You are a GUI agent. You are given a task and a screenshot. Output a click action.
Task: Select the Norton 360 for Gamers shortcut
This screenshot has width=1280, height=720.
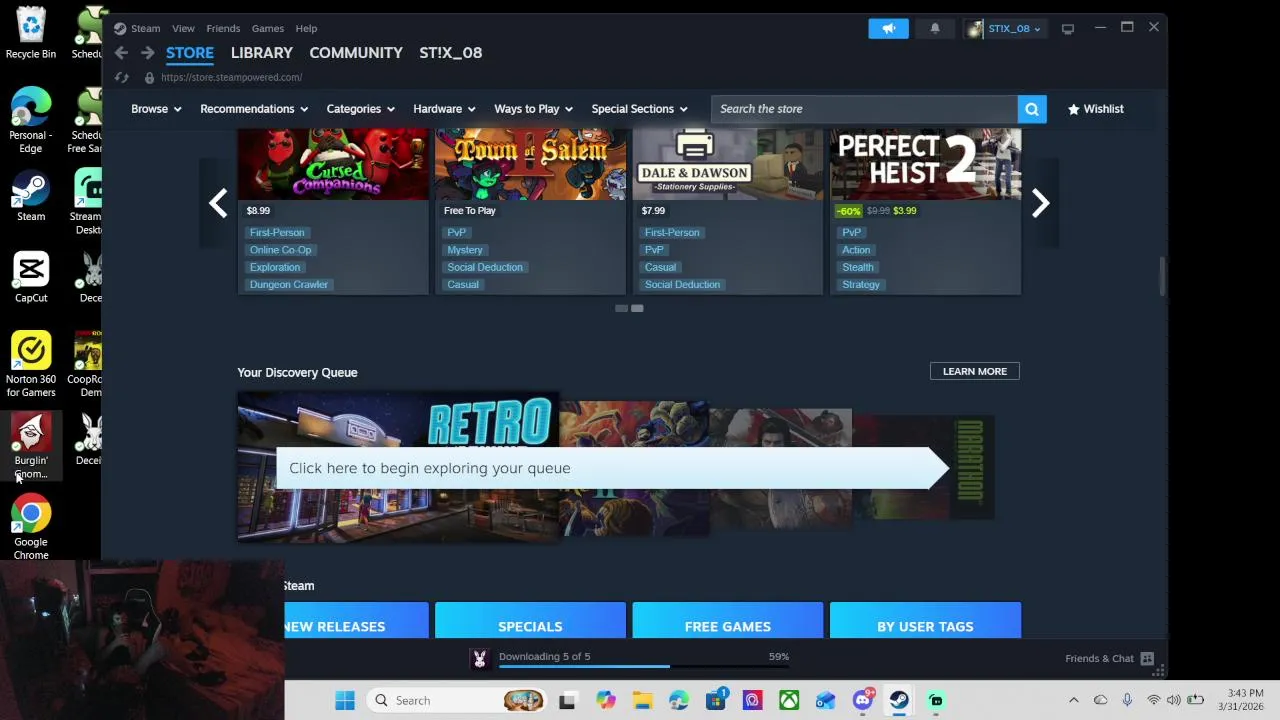tap(31, 365)
